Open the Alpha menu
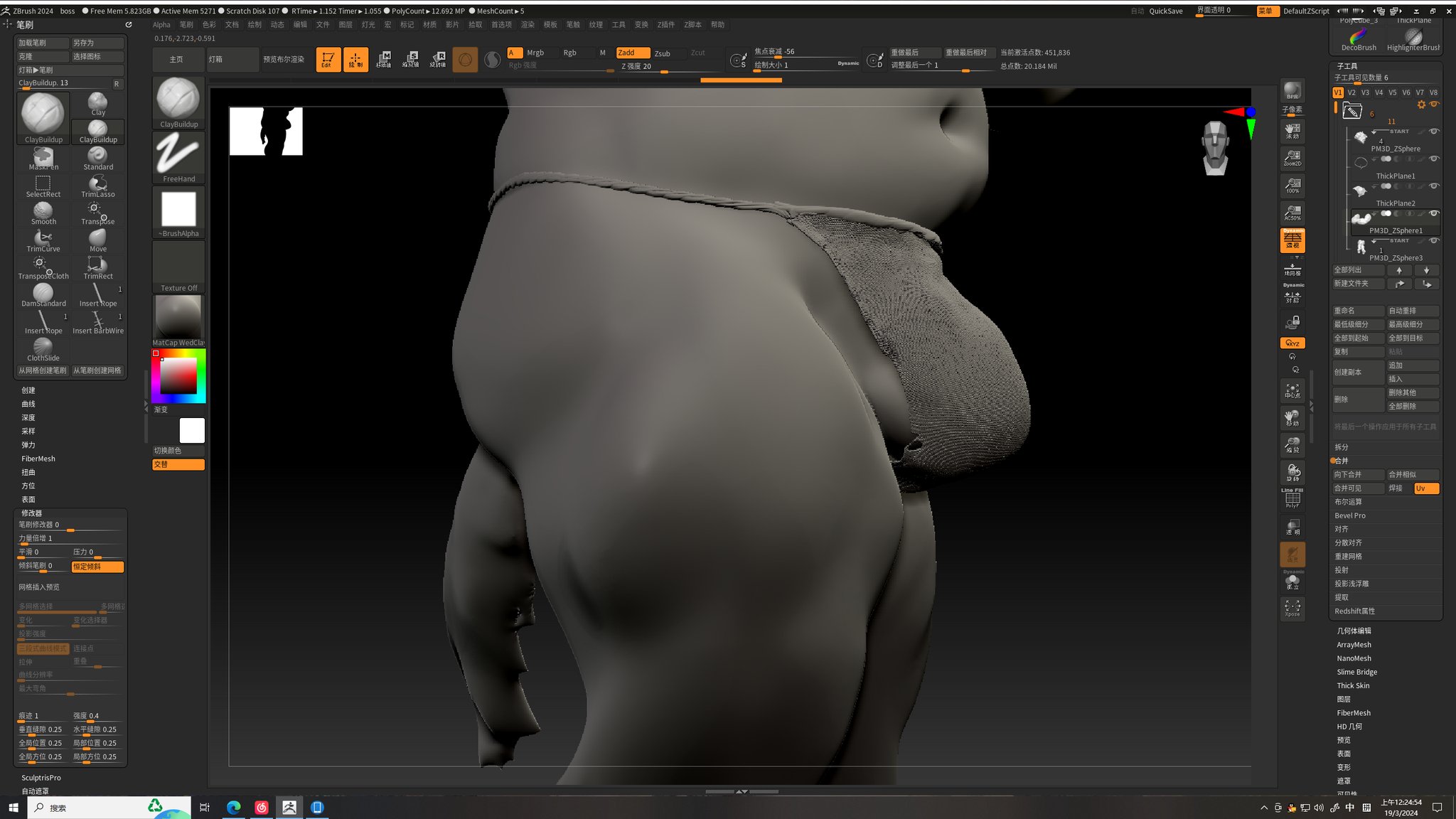Viewport: 1456px width, 819px height. click(x=161, y=25)
